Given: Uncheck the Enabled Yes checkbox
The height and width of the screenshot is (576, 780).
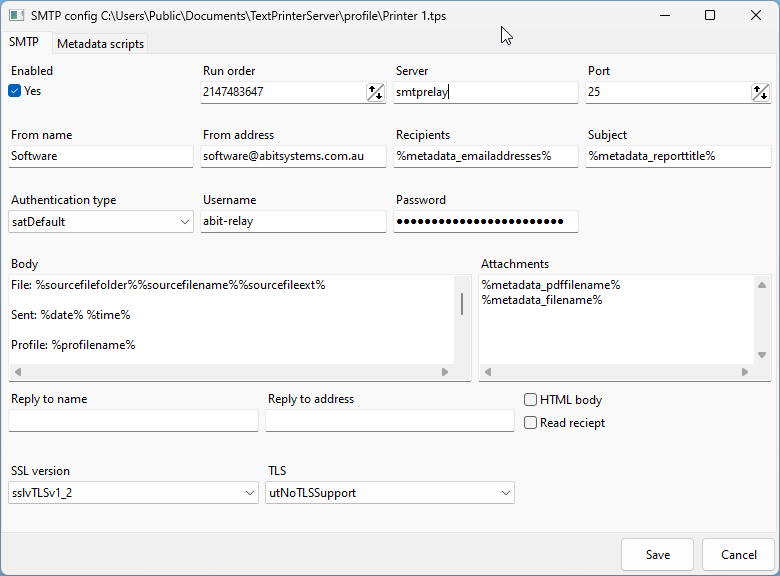Looking at the screenshot, I should click(x=14, y=91).
